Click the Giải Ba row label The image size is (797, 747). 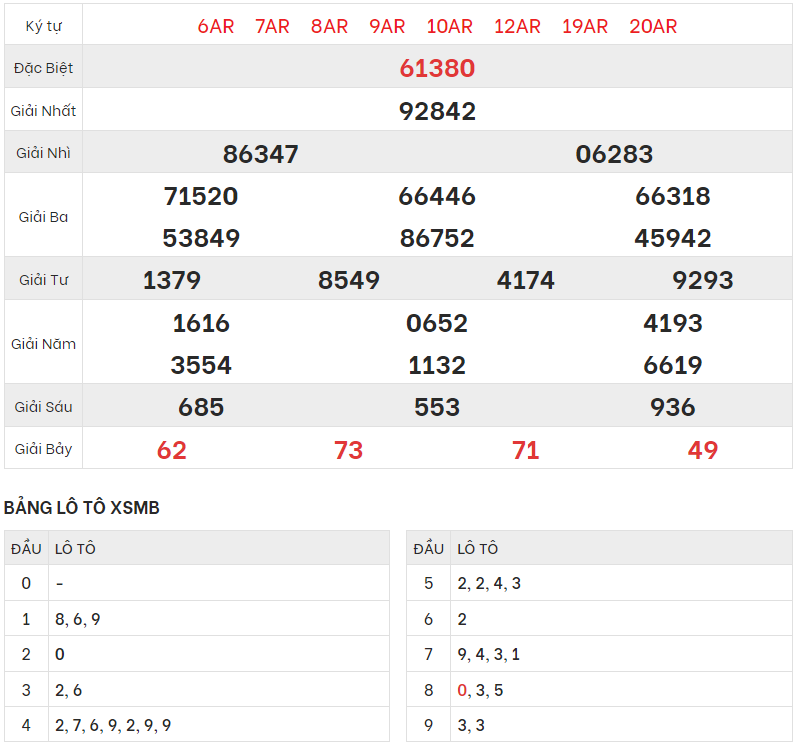[x=43, y=217]
